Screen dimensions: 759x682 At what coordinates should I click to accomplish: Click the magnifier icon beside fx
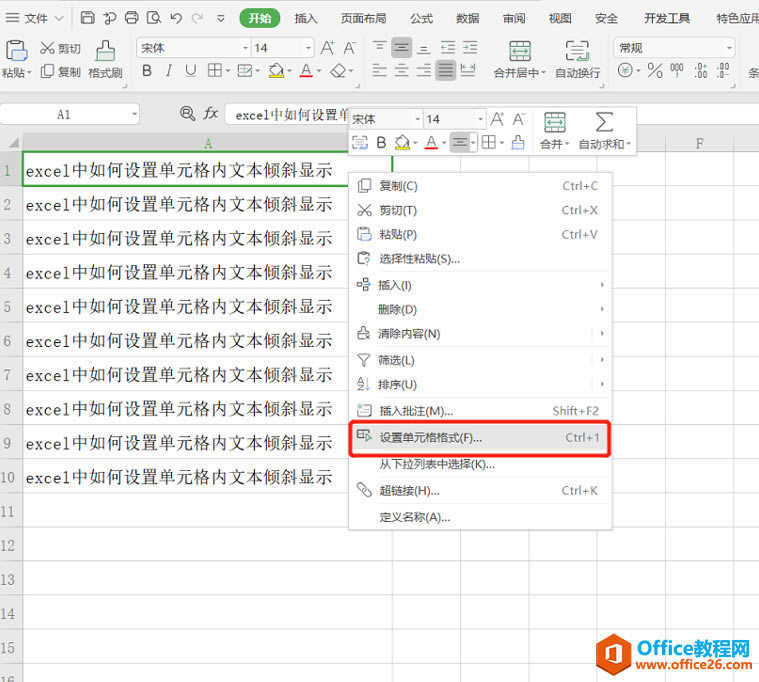(x=187, y=114)
